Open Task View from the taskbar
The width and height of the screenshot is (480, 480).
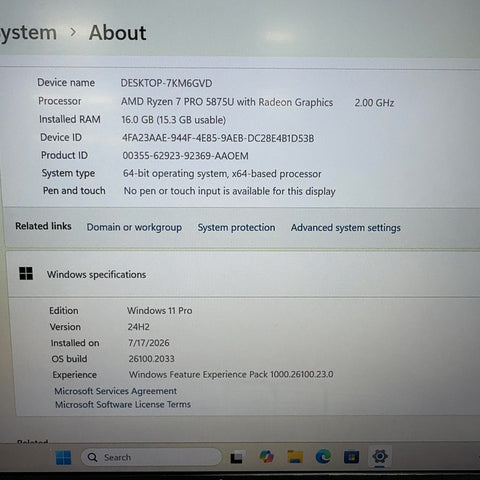pyautogui.click(x=236, y=457)
